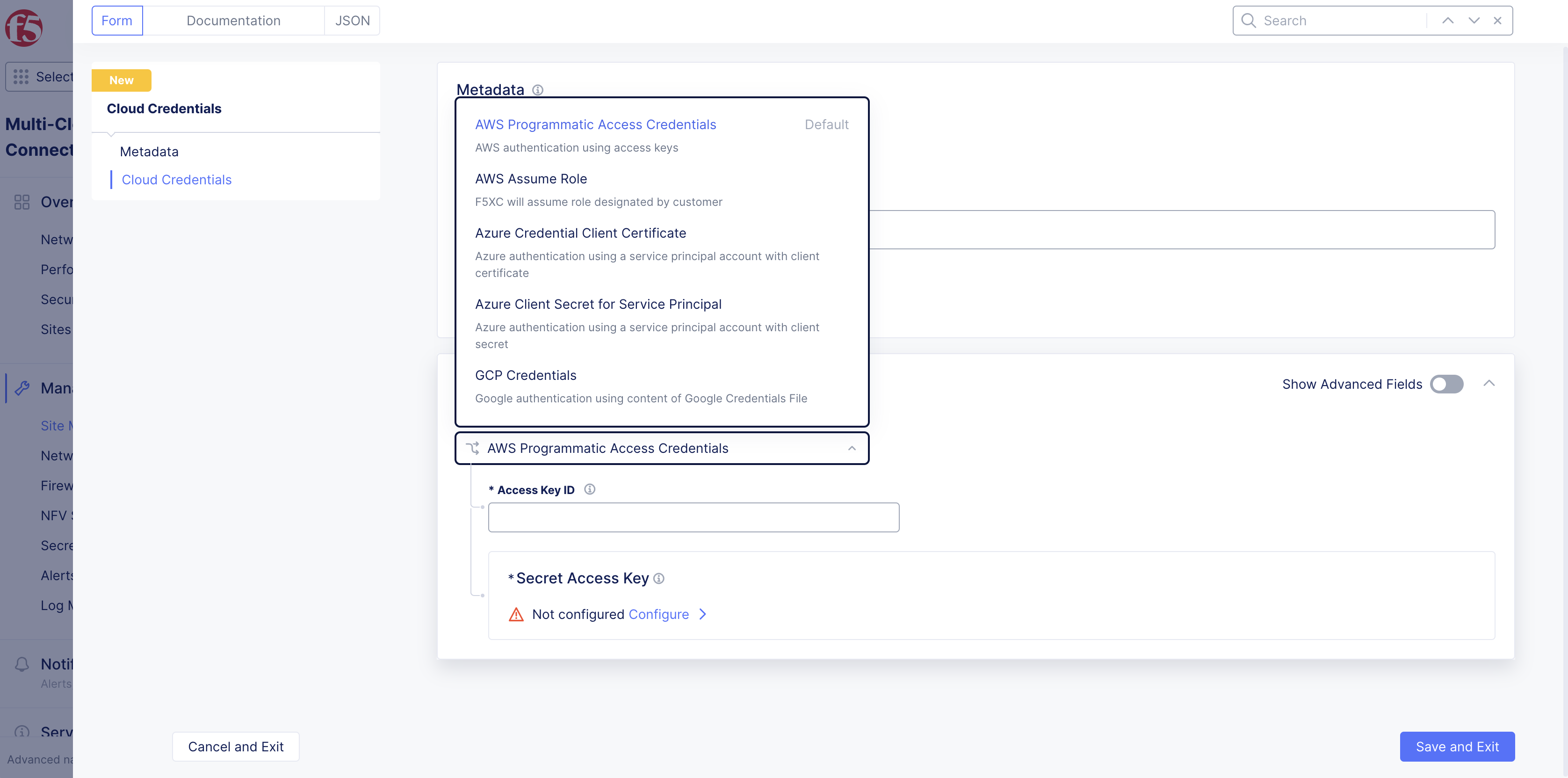Choose AWS Assume Role option
1568x778 pixels.
(x=531, y=179)
